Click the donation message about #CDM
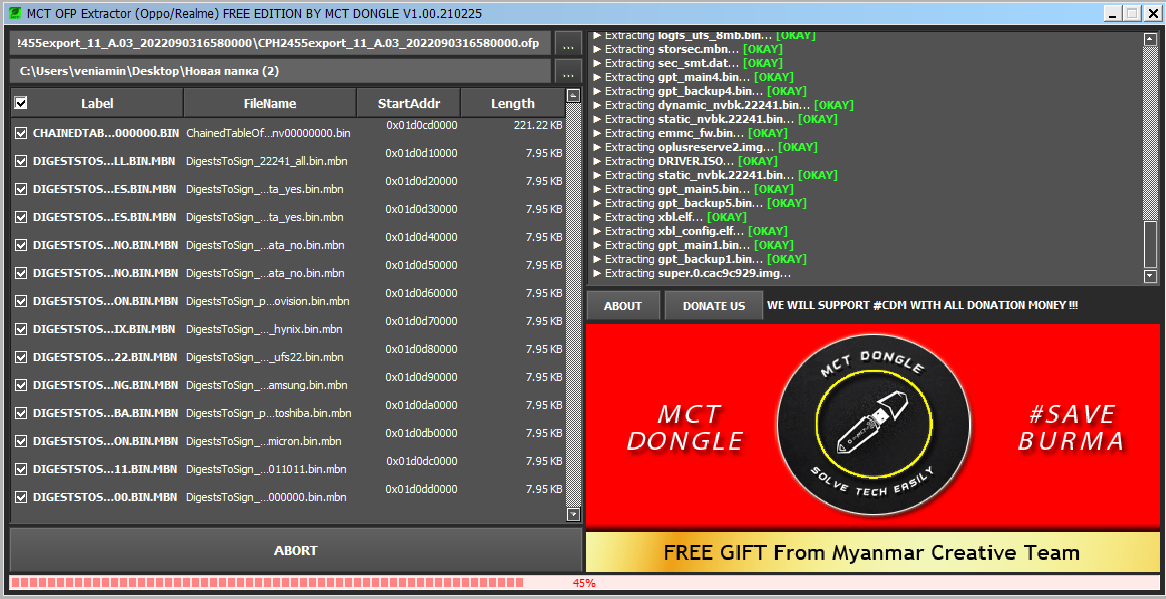Screen dimensions: 1166x599 coord(922,305)
